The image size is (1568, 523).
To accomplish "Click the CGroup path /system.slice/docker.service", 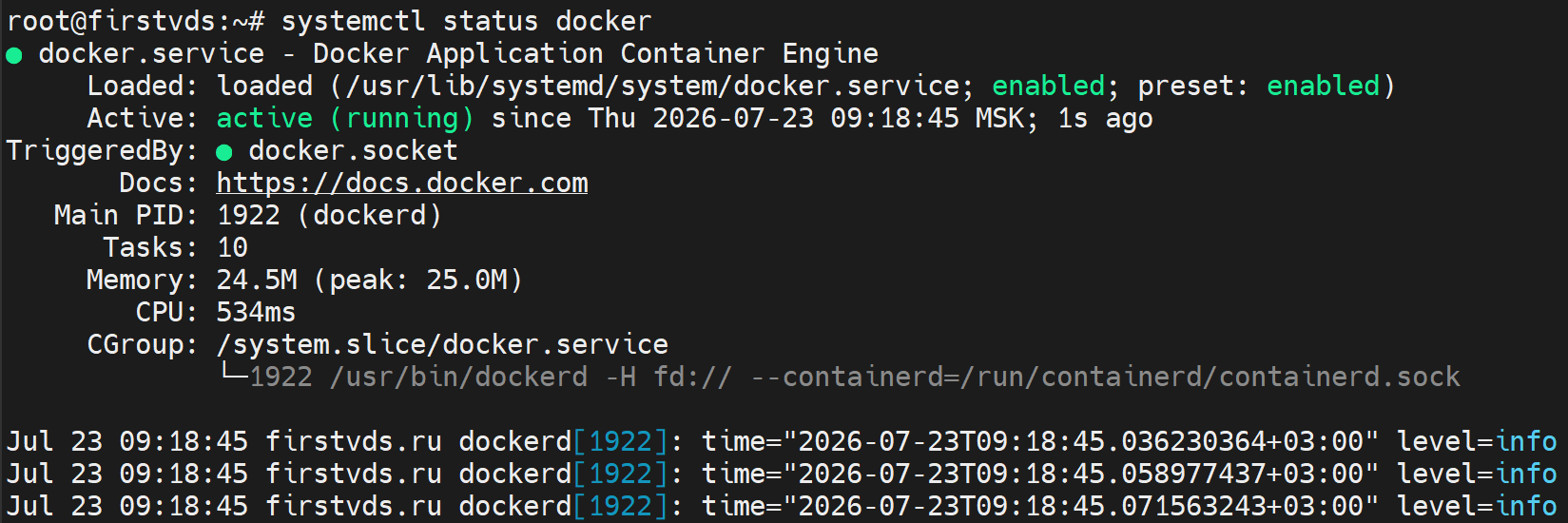I will pyautogui.click(x=442, y=344).
